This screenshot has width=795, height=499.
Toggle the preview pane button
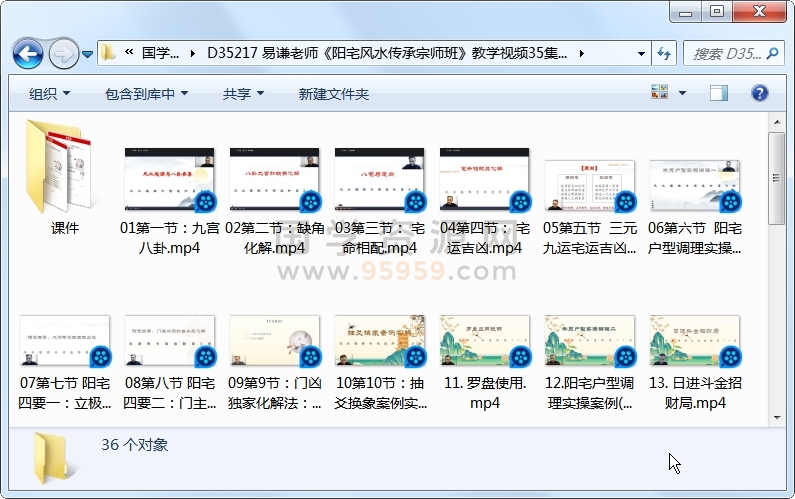click(718, 93)
